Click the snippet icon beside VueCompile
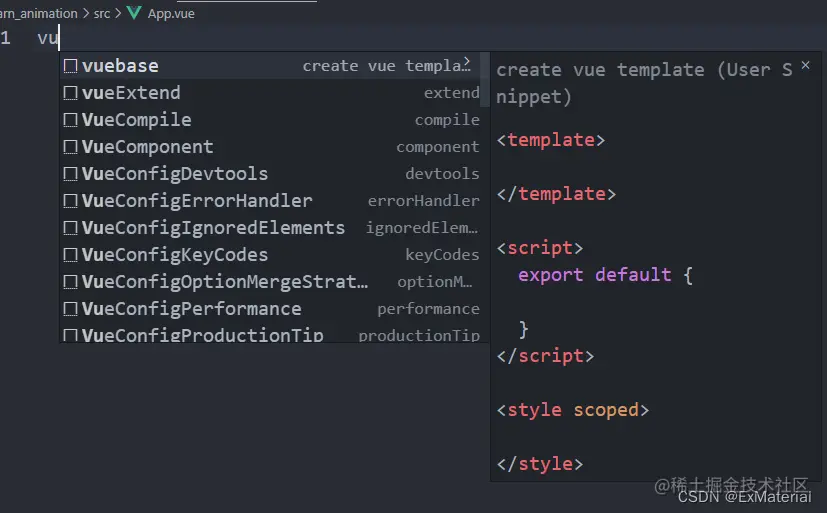 tap(70, 120)
